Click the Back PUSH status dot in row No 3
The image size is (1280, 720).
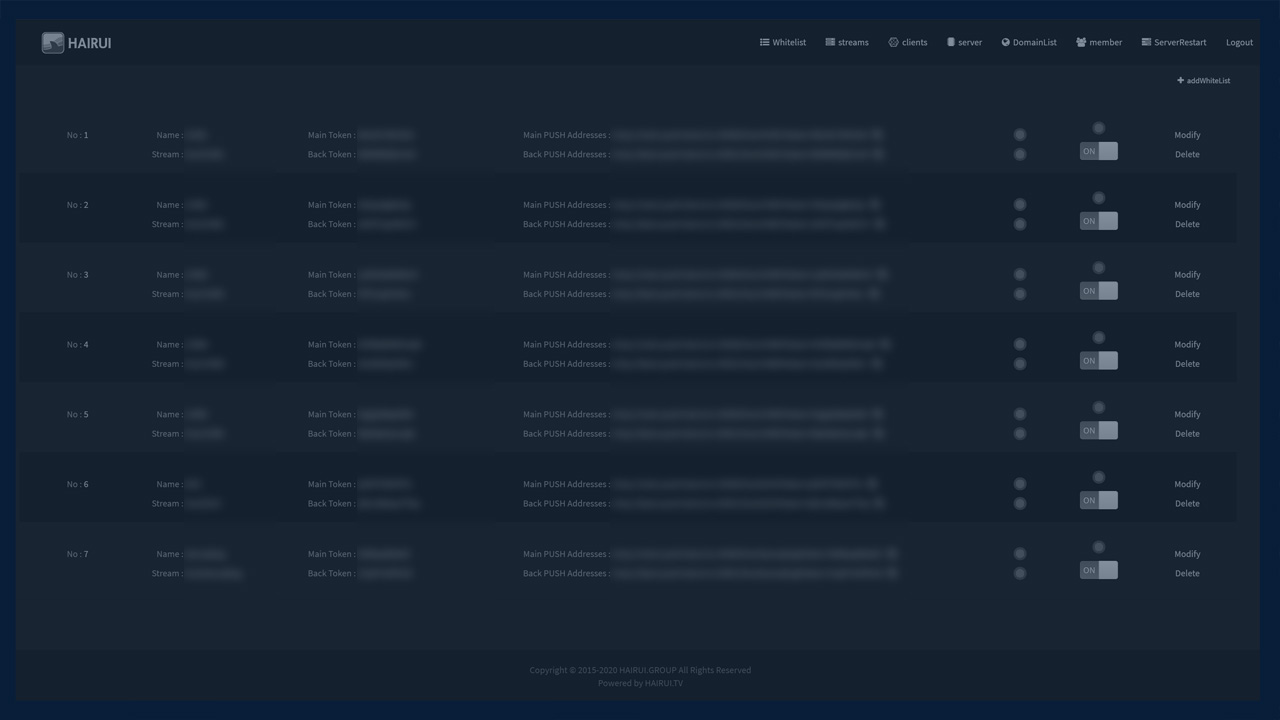(x=1019, y=294)
